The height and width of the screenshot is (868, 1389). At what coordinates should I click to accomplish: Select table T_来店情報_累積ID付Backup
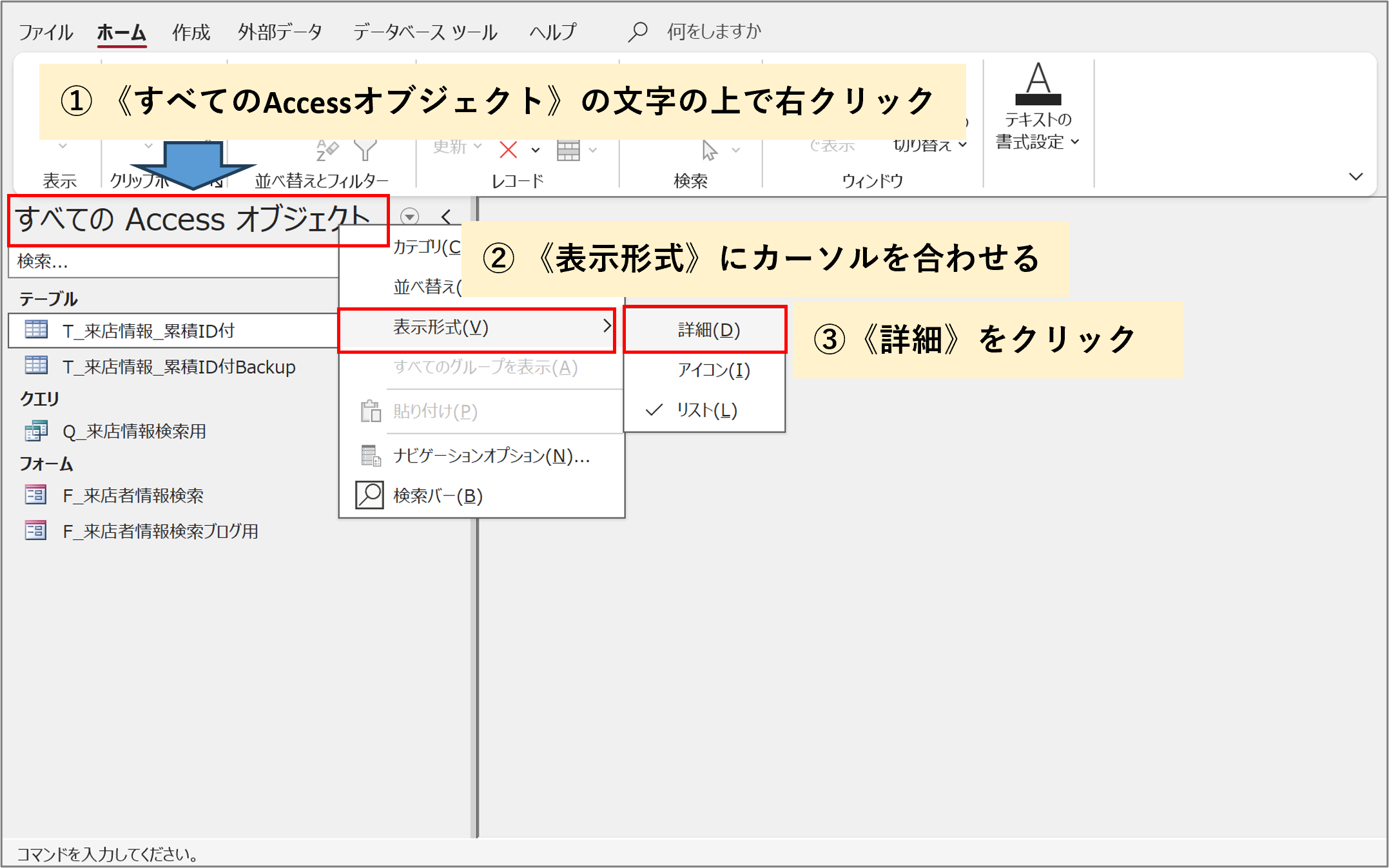(179, 367)
